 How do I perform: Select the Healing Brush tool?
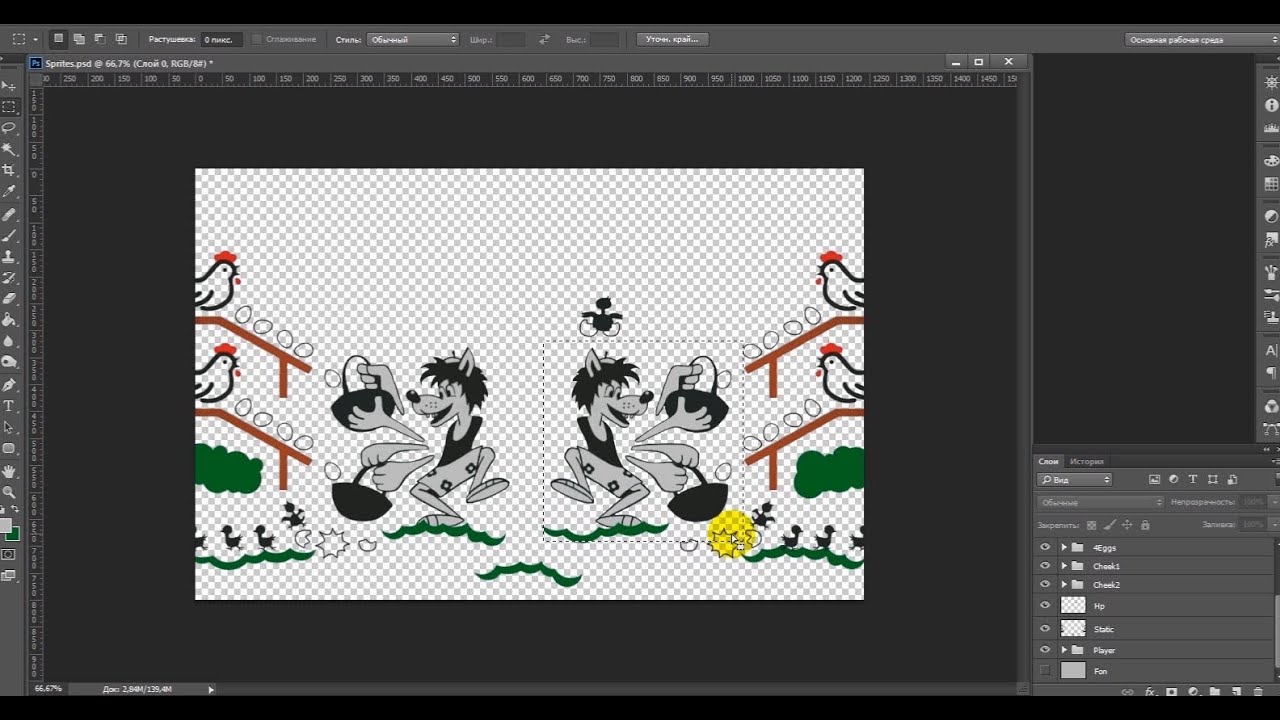(9, 214)
